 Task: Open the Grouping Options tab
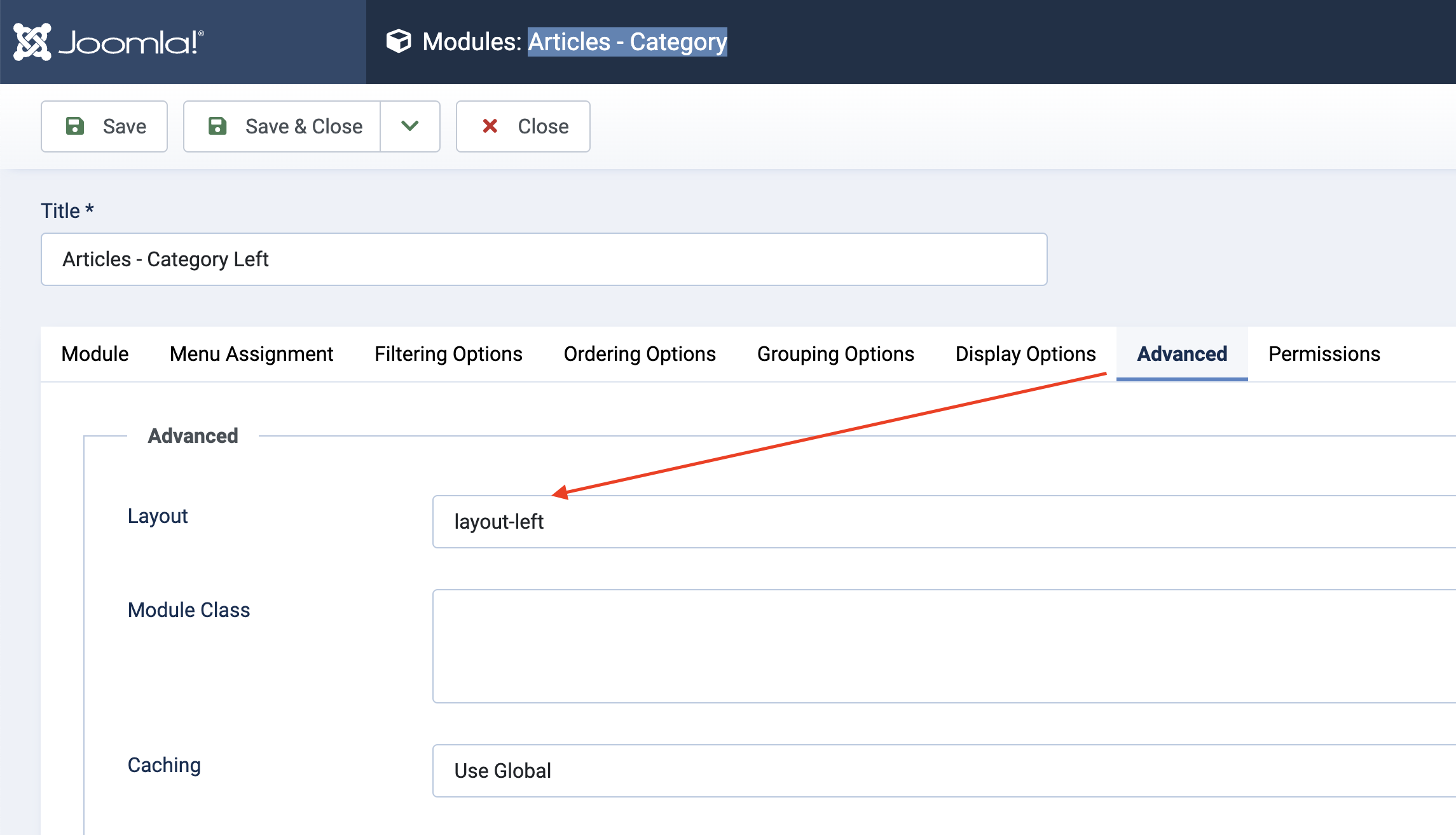pyautogui.click(x=835, y=354)
